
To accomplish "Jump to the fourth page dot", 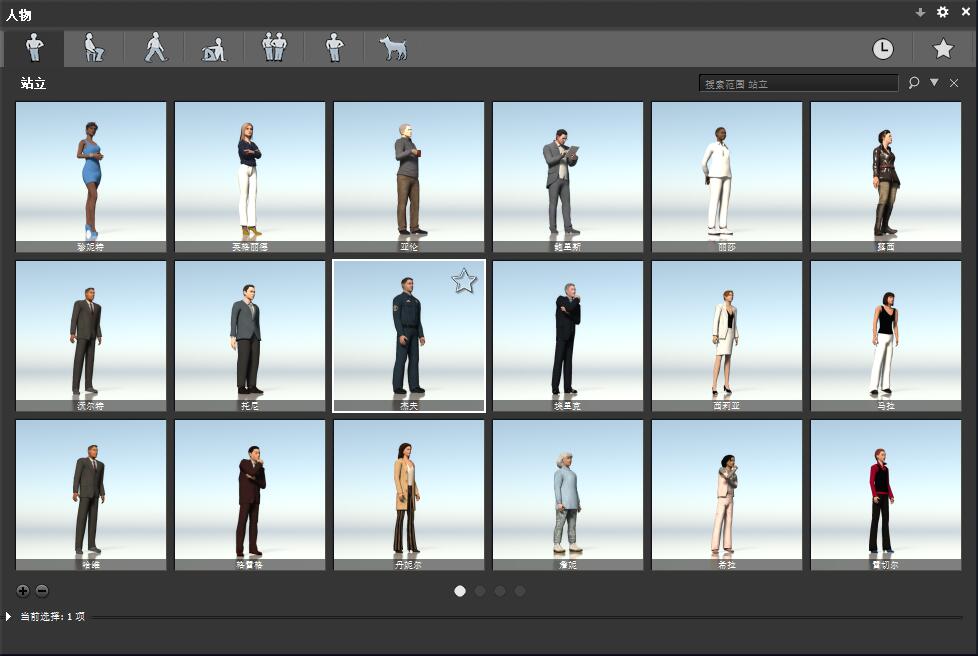I will click(x=520, y=591).
